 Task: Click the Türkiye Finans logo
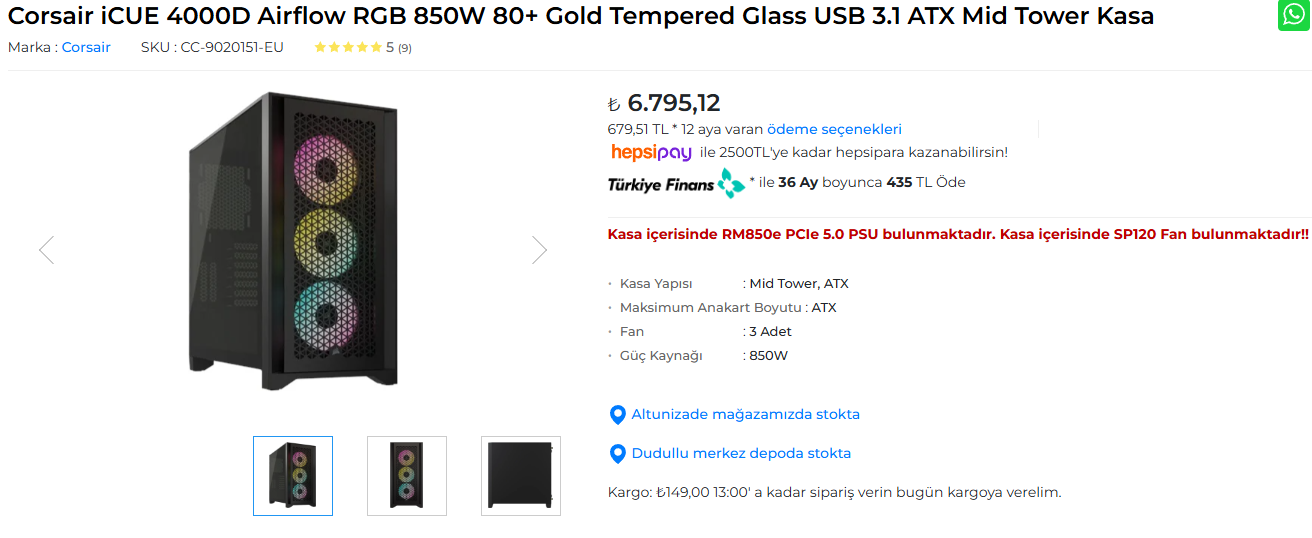(676, 183)
